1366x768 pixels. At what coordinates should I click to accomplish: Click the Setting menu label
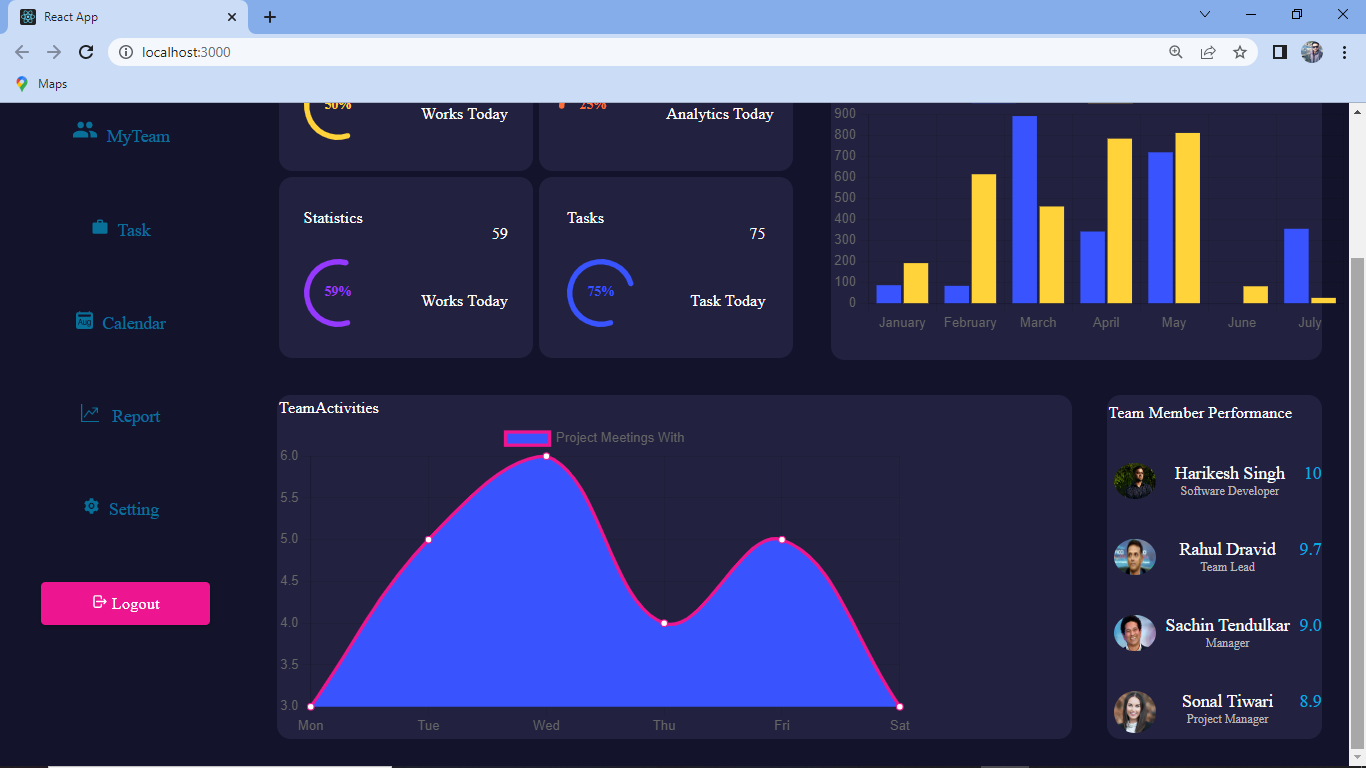pyautogui.click(x=134, y=509)
